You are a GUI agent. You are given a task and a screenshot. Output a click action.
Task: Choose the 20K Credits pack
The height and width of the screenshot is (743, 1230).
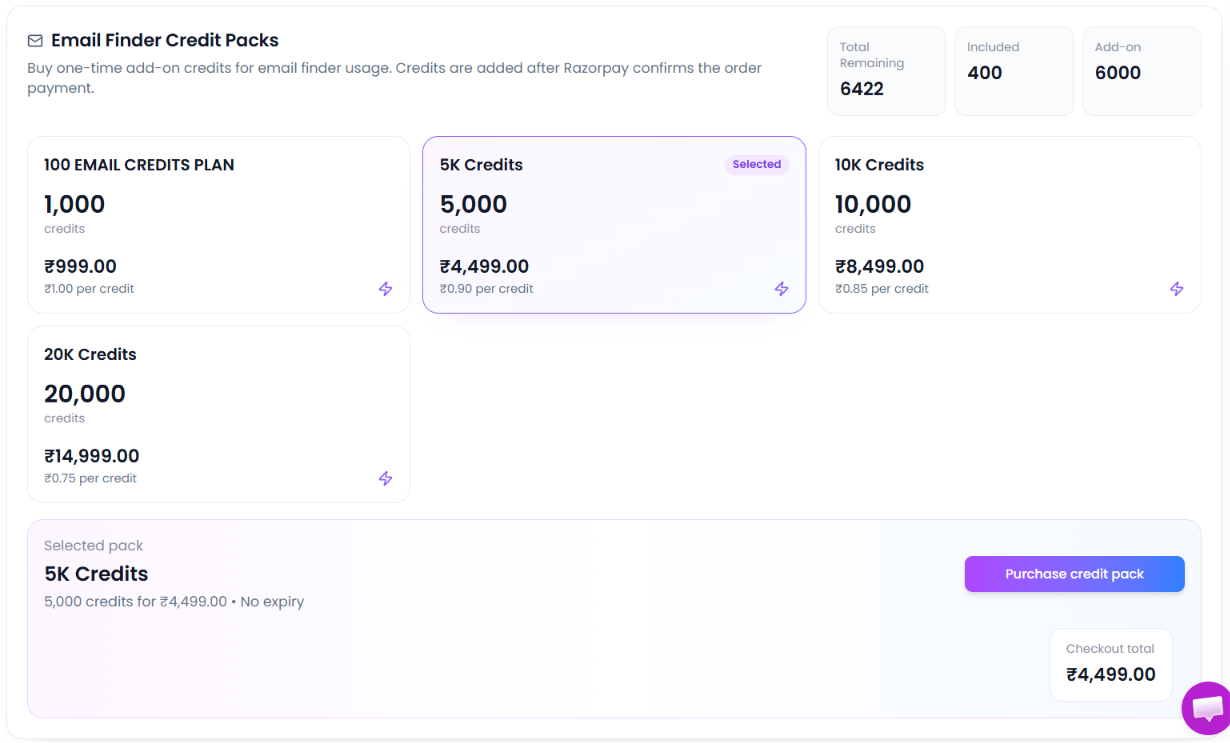coord(218,414)
